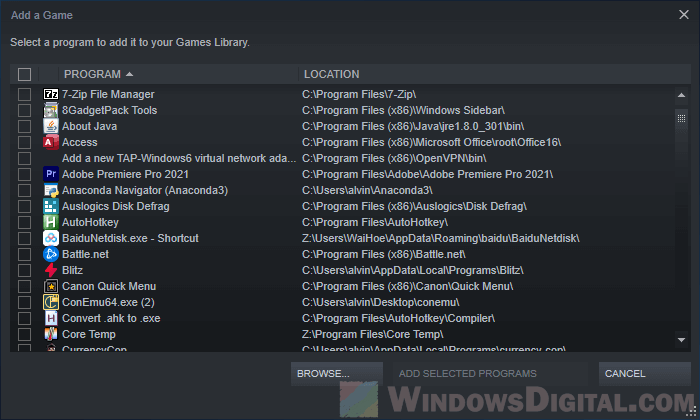Click the 7-Zip File Manager icon
700x420 pixels.
coord(51,94)
